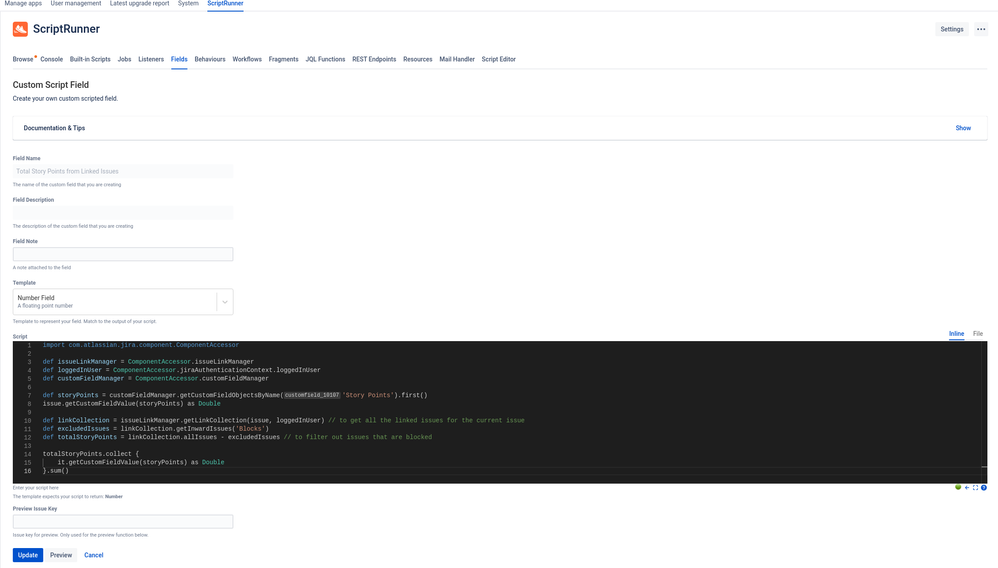Click line 1 import statement in editor
Viewport: 998px width, 568px height.
[x=141, y=345]
